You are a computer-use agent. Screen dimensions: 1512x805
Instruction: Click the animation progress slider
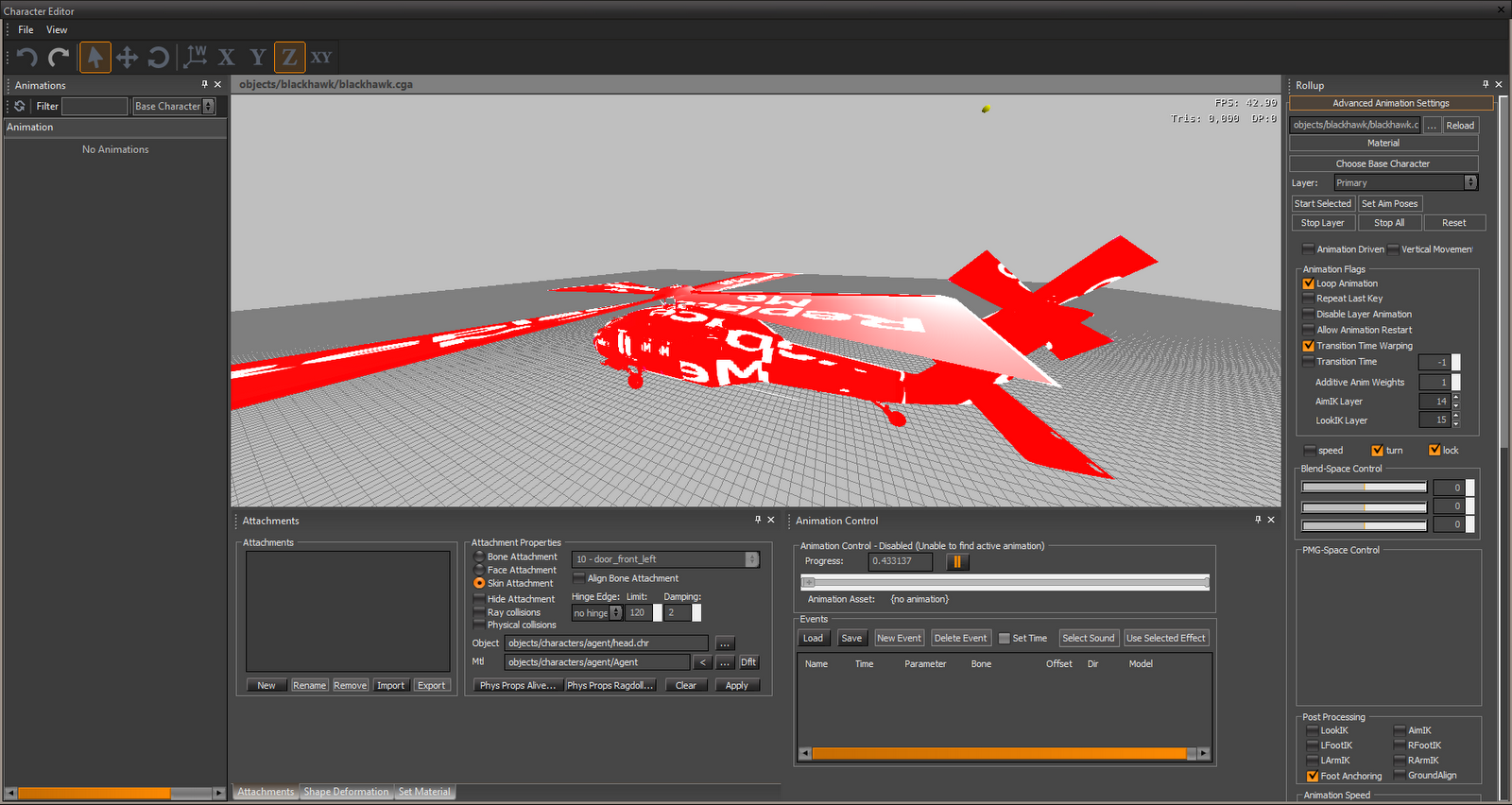coord(1005,582)
